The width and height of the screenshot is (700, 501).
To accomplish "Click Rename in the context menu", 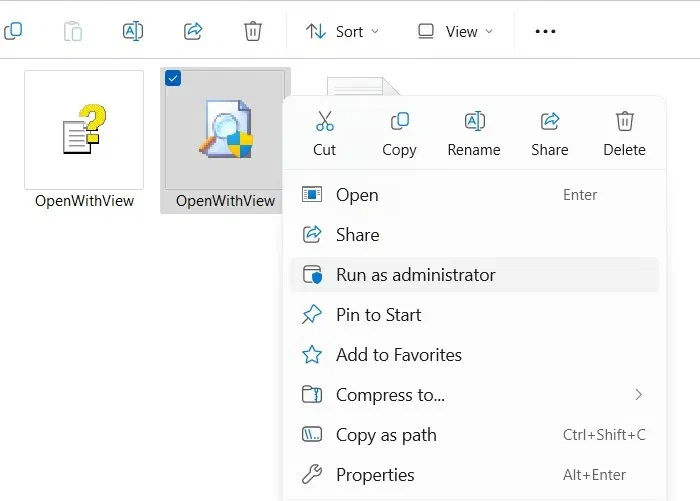I will pyautogui.click(x=474, y=134).
